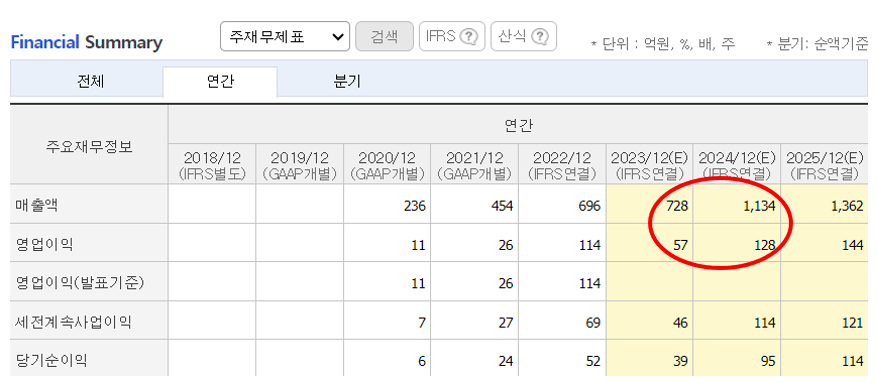Click the 세전계속사업이익 row label
This screenshot has width=877, height=384.
point(73,323)
